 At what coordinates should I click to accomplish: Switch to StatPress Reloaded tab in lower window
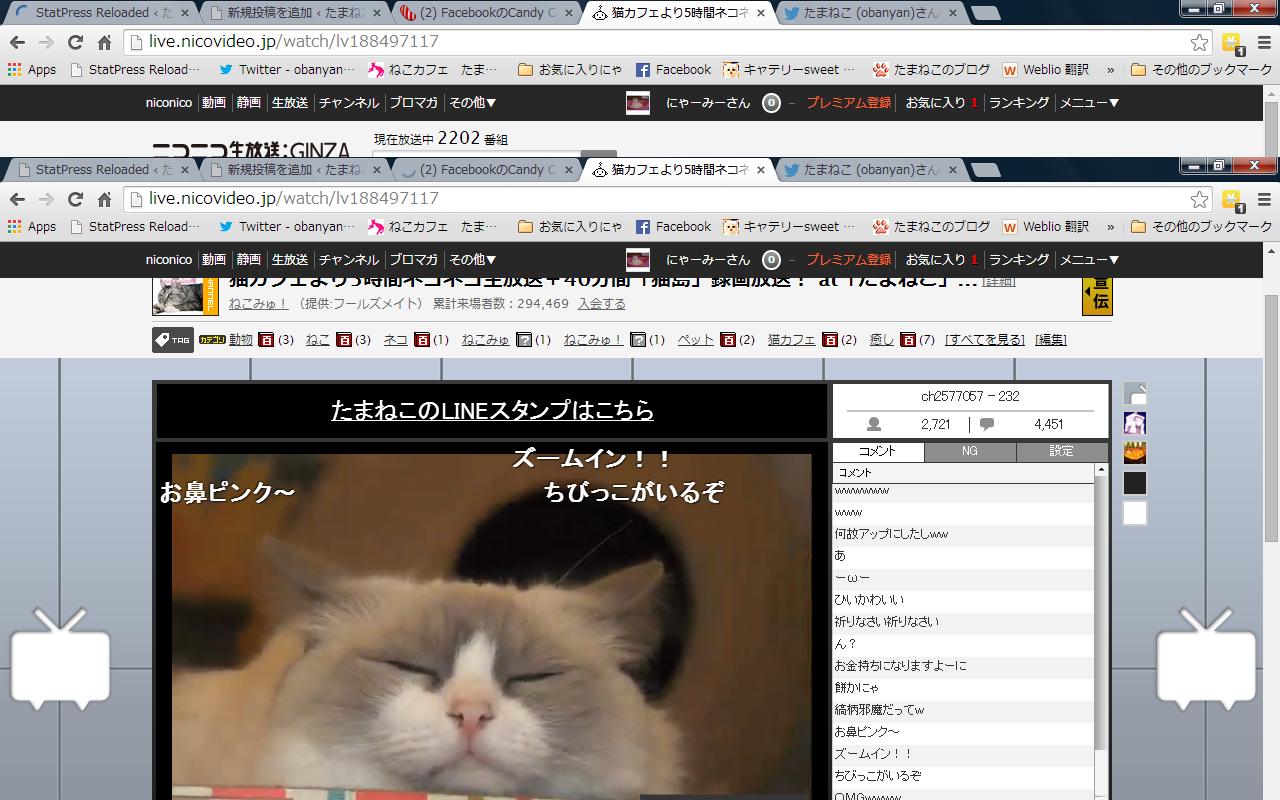pyautogui.click(x=102, y=170)
